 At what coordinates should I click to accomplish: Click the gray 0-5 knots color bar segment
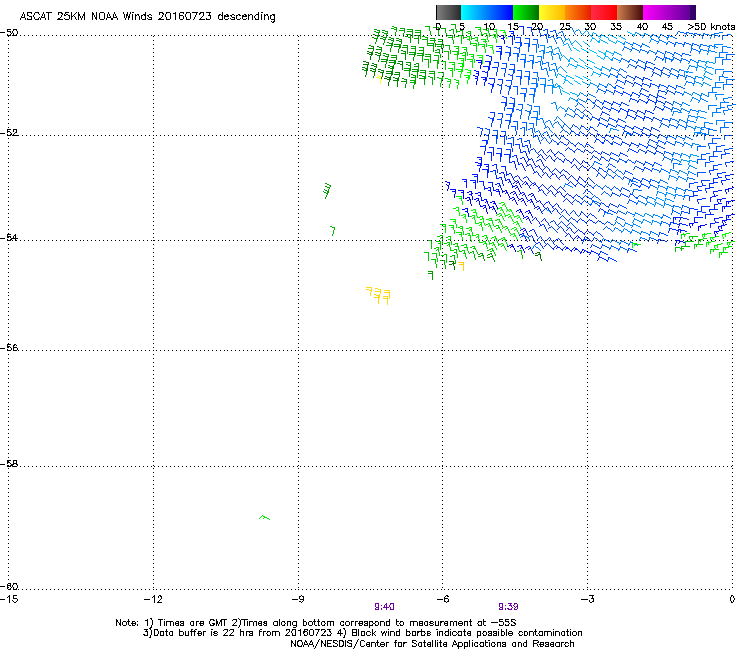click(448, 12)
